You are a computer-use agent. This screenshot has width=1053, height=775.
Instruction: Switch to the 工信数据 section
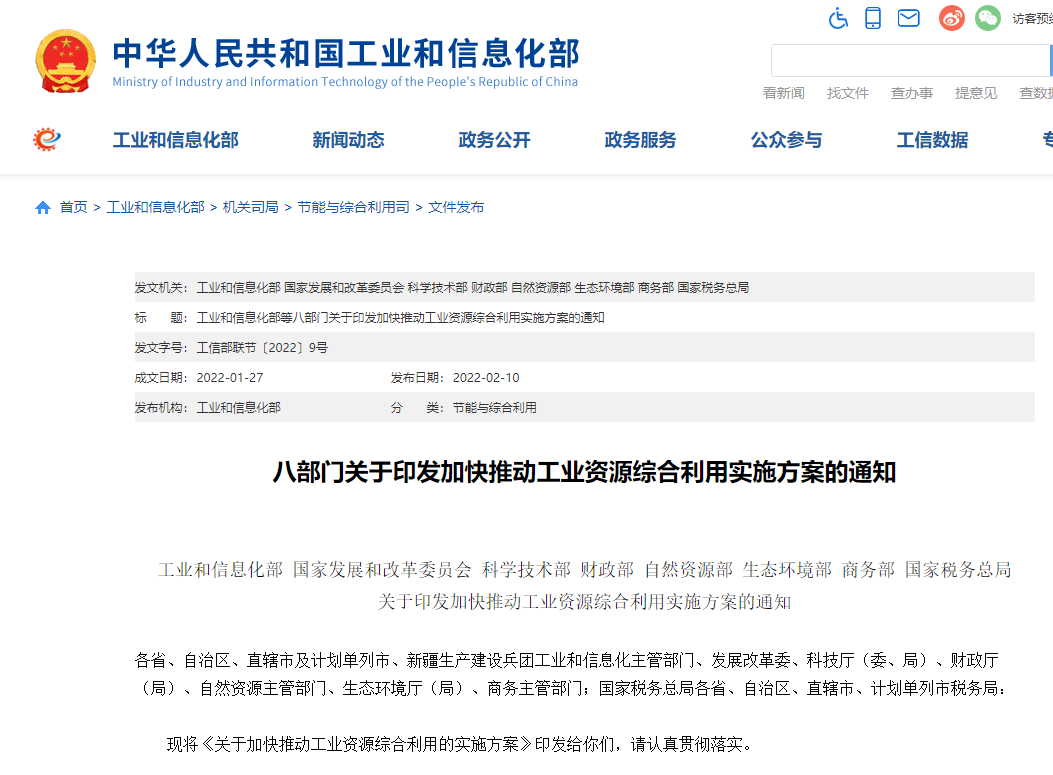click(931, 140)
